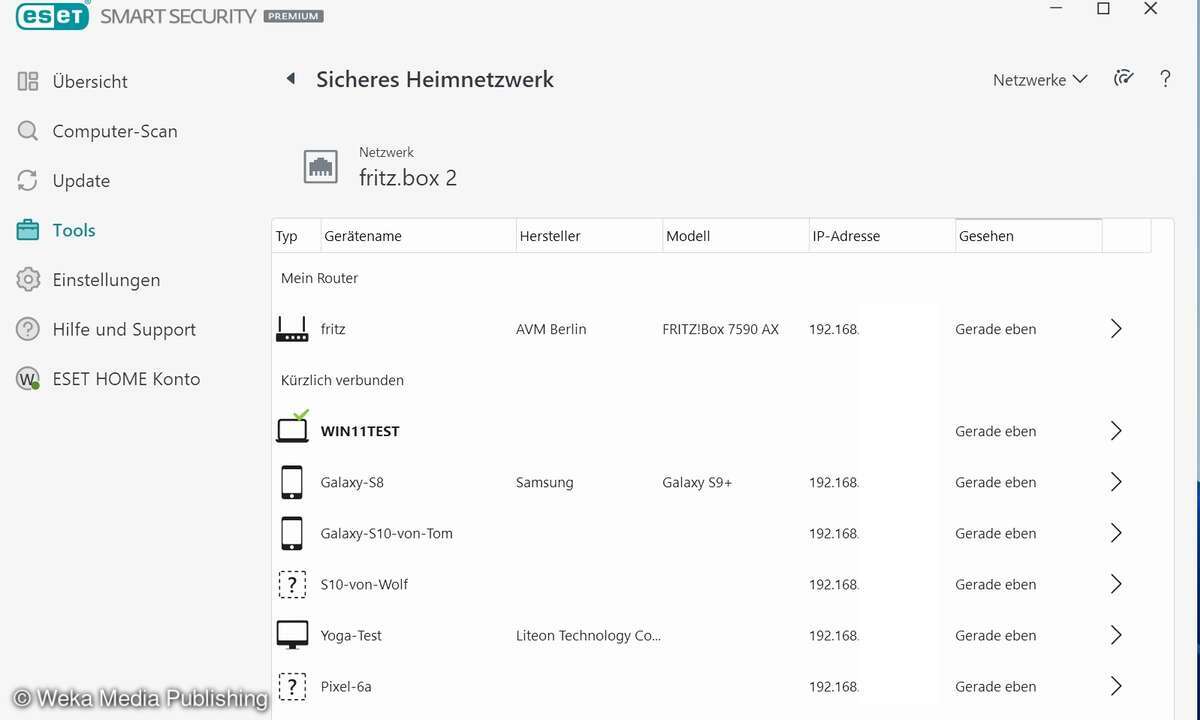Screen dimensions: 1200x720
Task: Click the unknown device icon for Pixel-6a
Action: pyautogui.click(x=292, y=686)
